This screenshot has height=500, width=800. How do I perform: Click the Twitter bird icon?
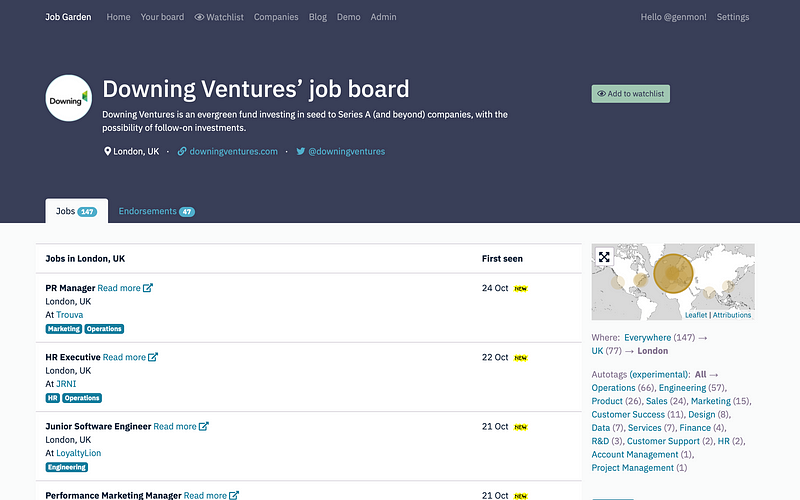click(x=301, y=151)
